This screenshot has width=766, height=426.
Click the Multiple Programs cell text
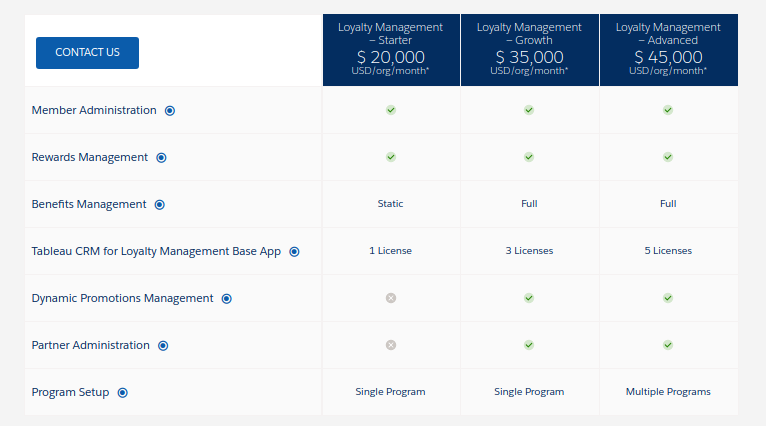tap(668, 392)
